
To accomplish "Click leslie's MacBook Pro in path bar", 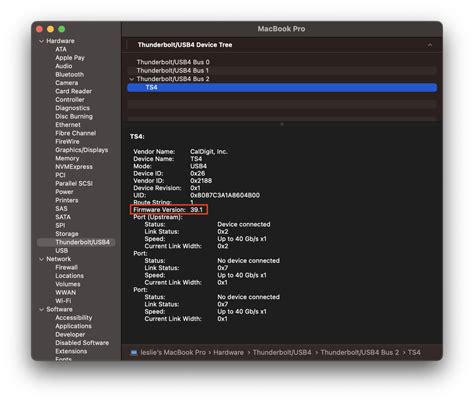I will (x=173, y=353).
